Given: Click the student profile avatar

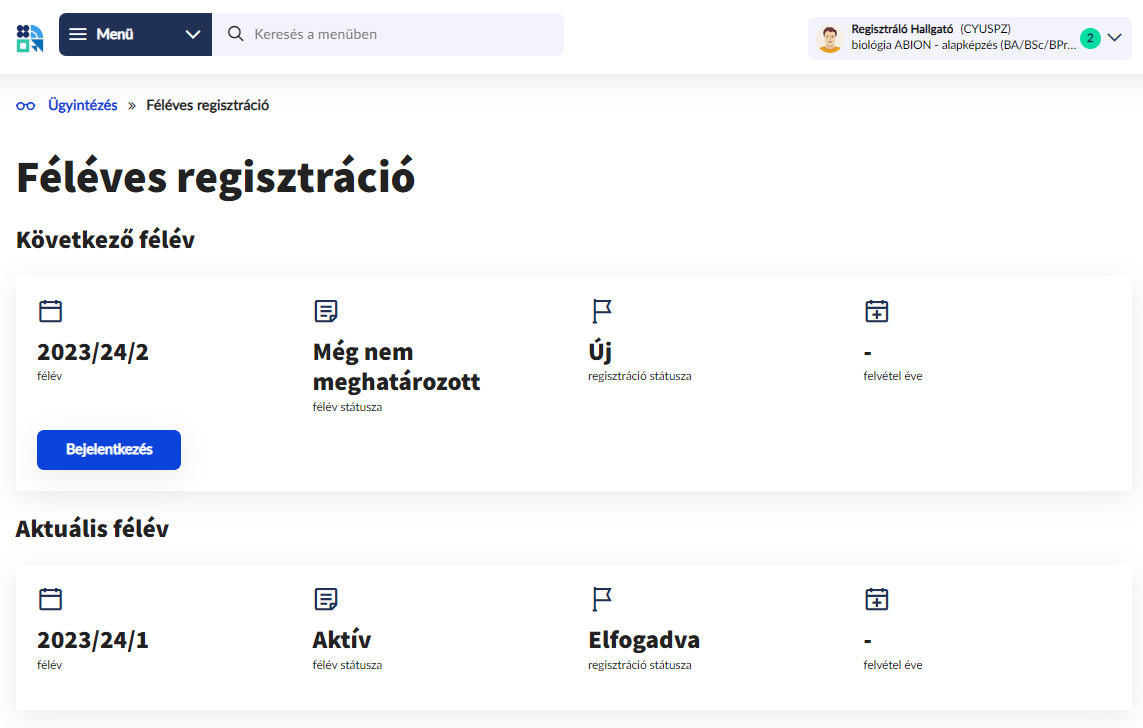Looking at the screenshot, I should [829, 39].
